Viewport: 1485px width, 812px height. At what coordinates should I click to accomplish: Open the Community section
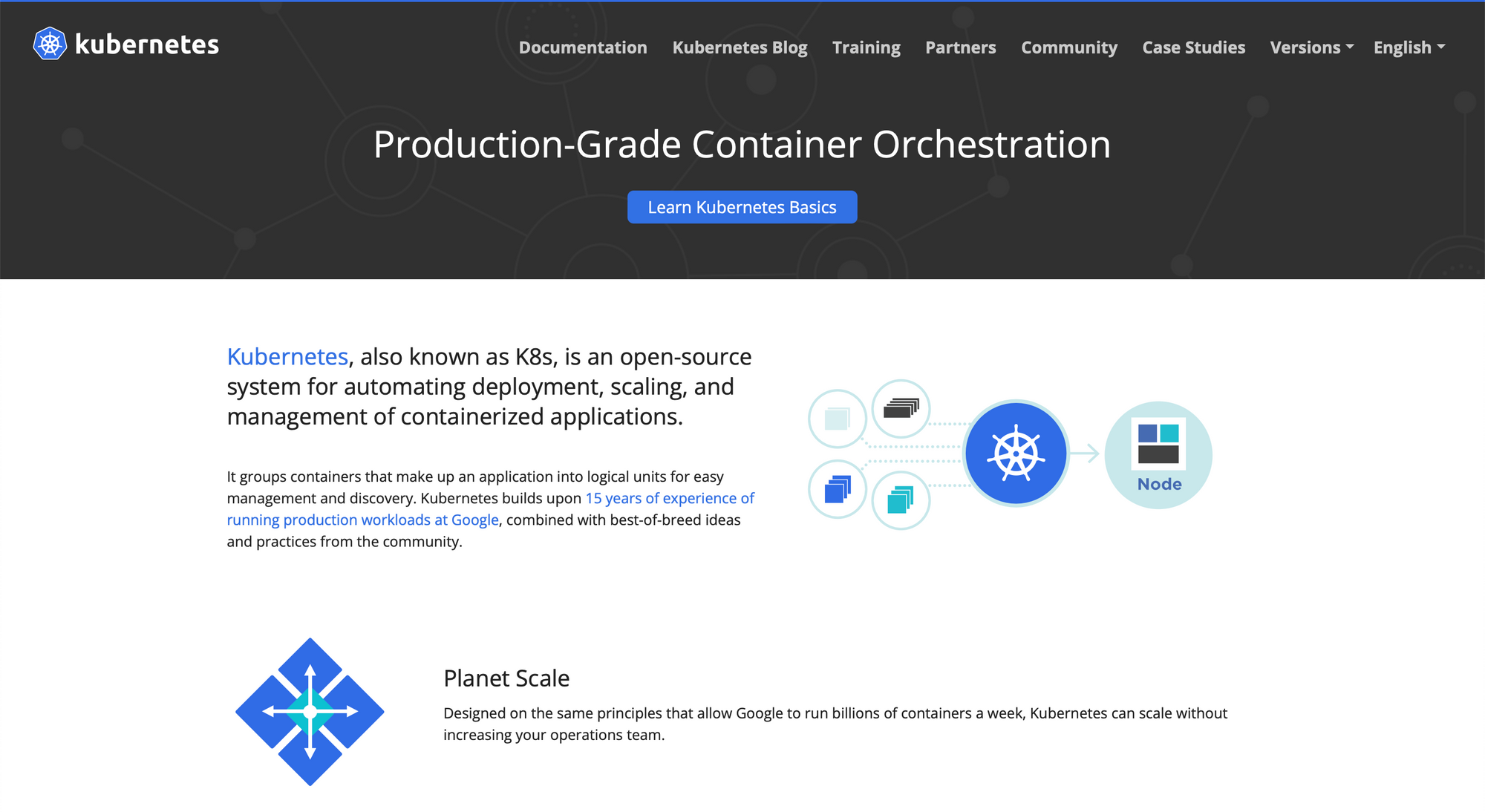pos(1068,48)
